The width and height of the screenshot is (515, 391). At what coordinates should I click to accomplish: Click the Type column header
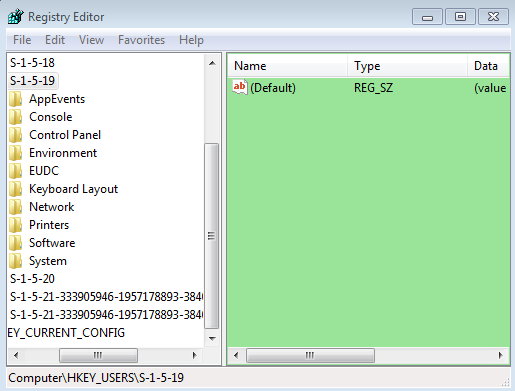click(x=407, y=66)
